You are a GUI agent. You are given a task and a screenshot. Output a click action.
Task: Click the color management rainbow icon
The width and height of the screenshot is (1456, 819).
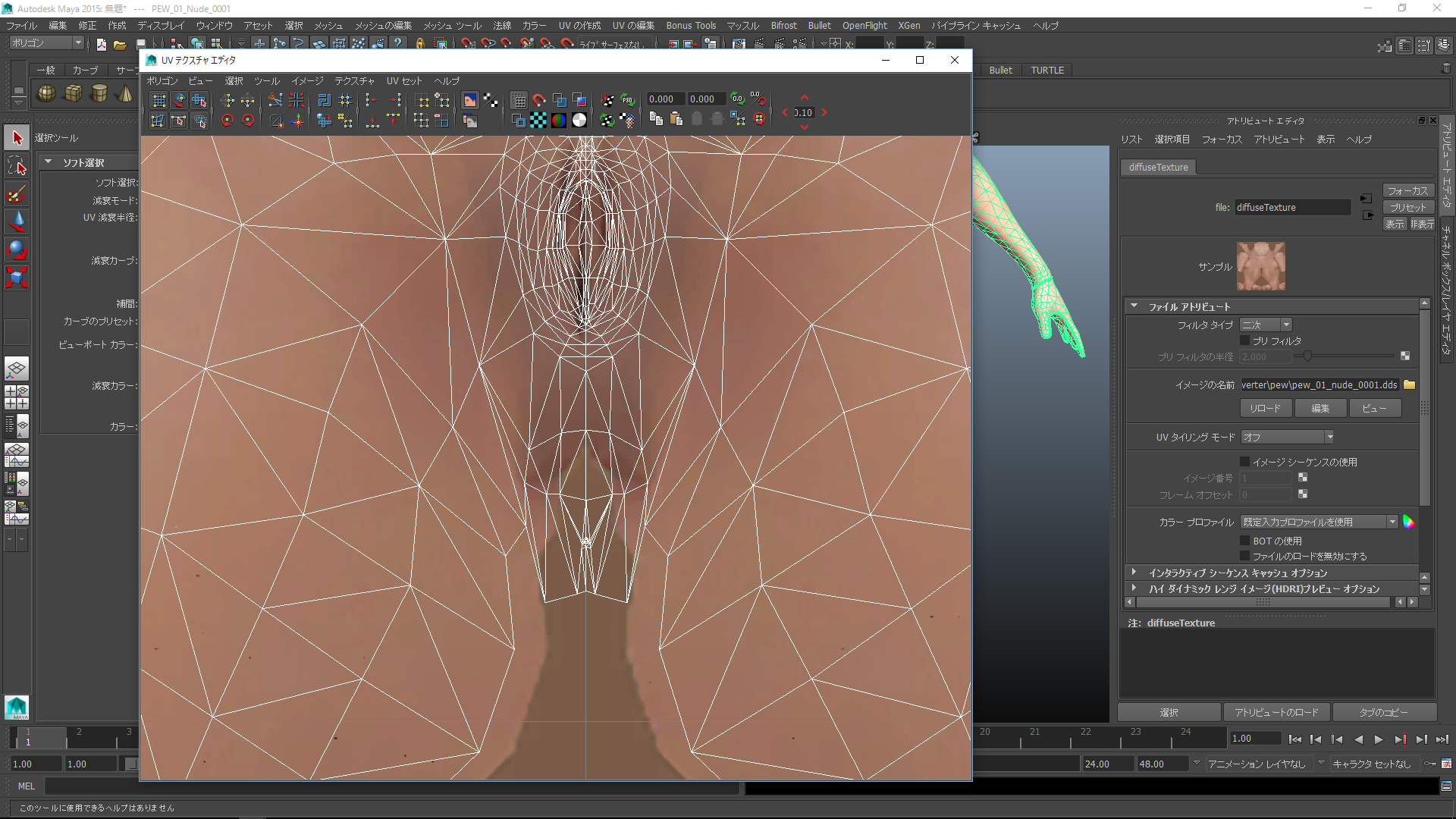[1409, 522]
